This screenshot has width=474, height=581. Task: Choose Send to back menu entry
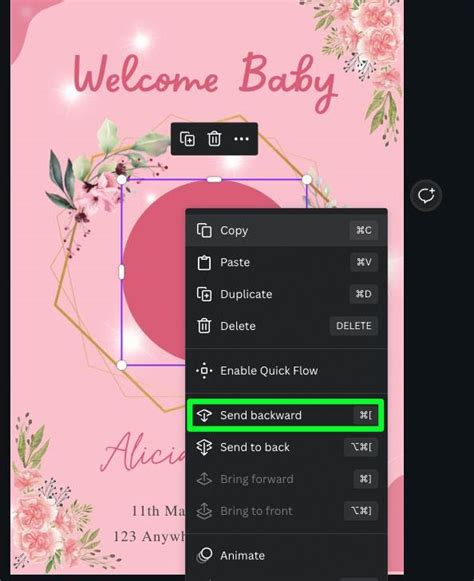286,447
